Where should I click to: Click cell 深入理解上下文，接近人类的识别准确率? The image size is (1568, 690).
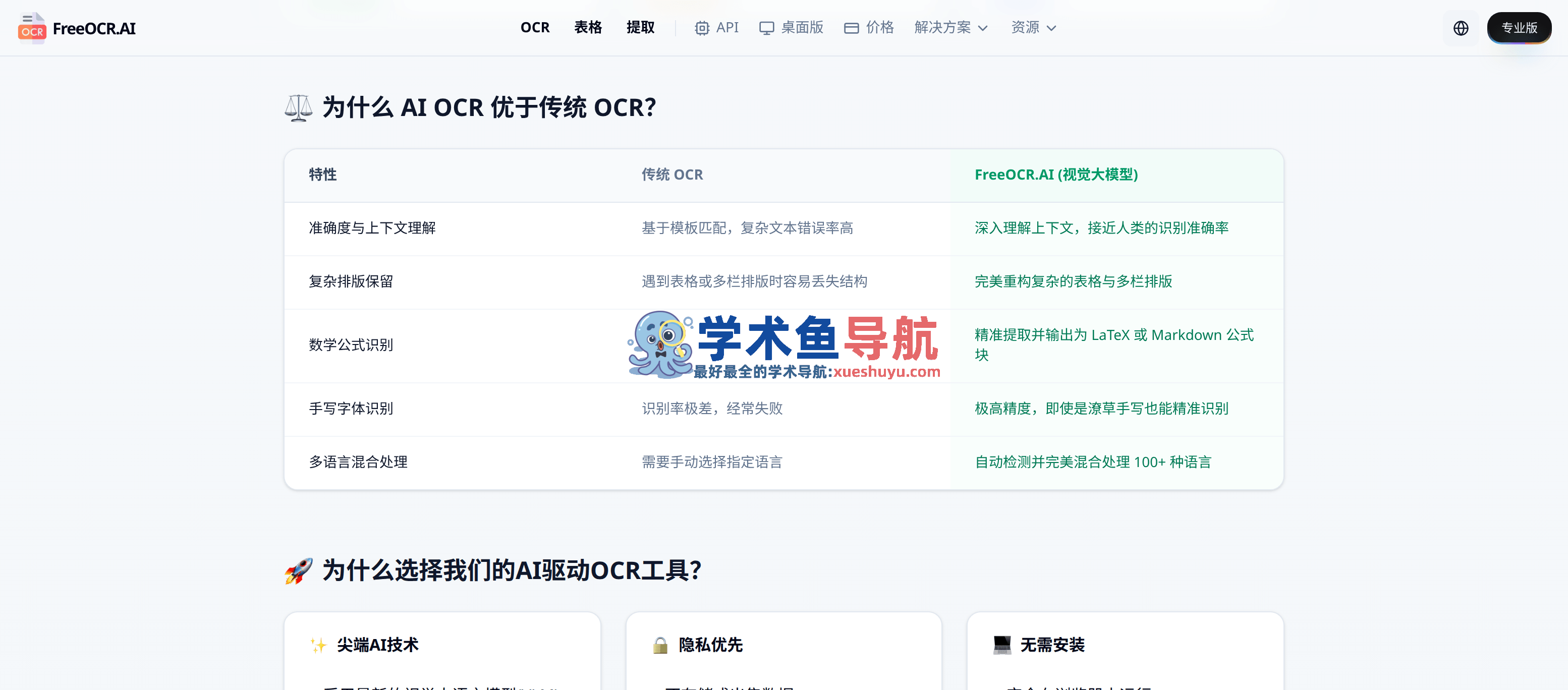pyautogui.click(x=1101, y=227)
